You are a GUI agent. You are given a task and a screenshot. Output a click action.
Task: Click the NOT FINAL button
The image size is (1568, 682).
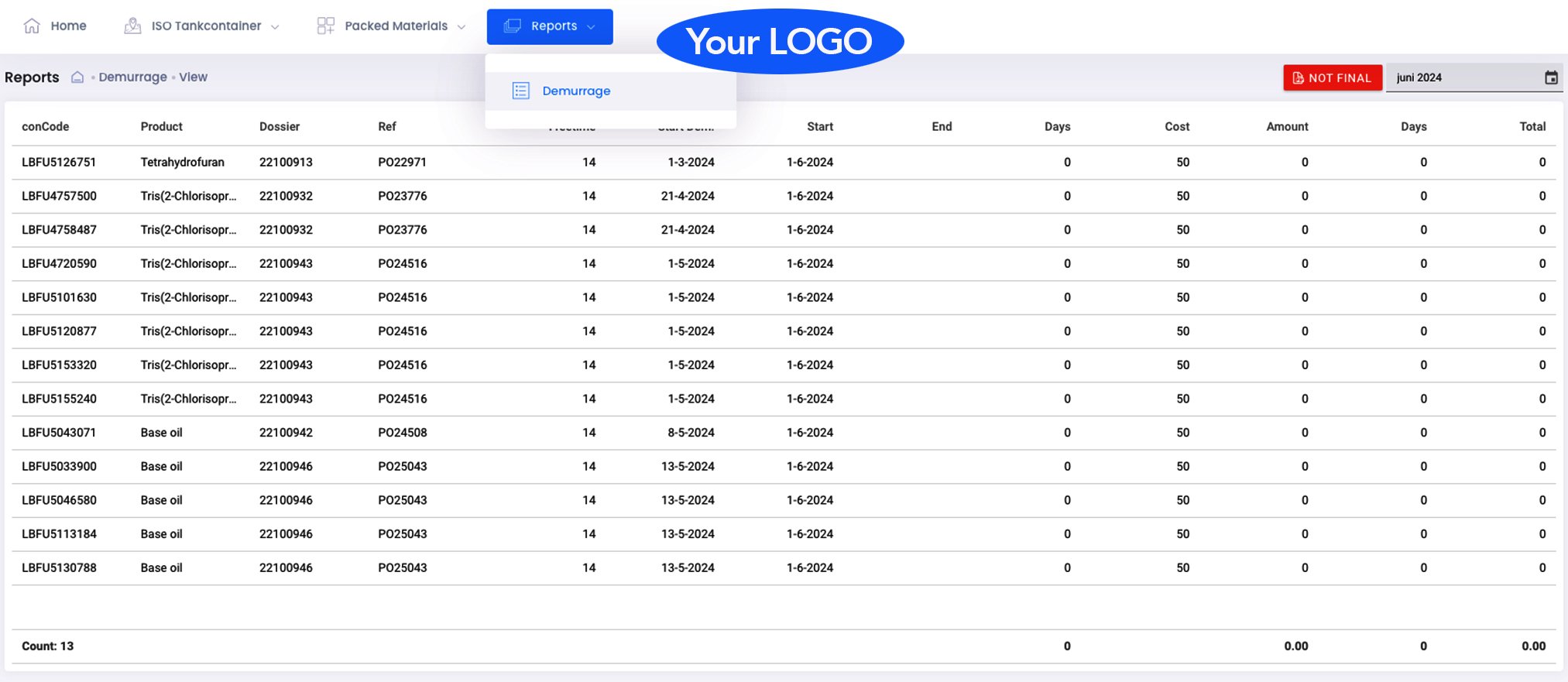coord(1333,77)
